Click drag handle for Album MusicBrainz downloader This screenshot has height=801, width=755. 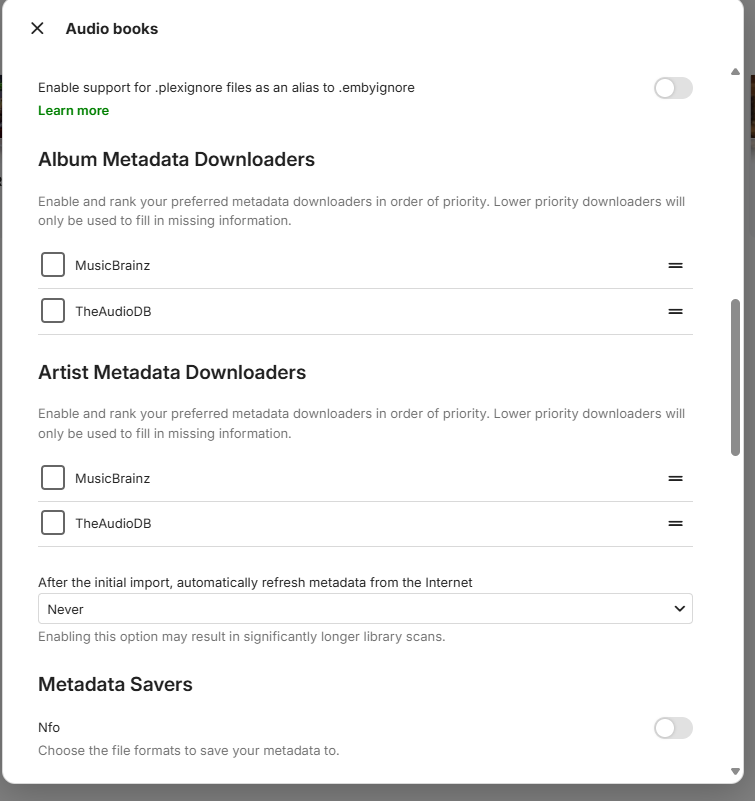pyautogui.click(x=675, y=266)
